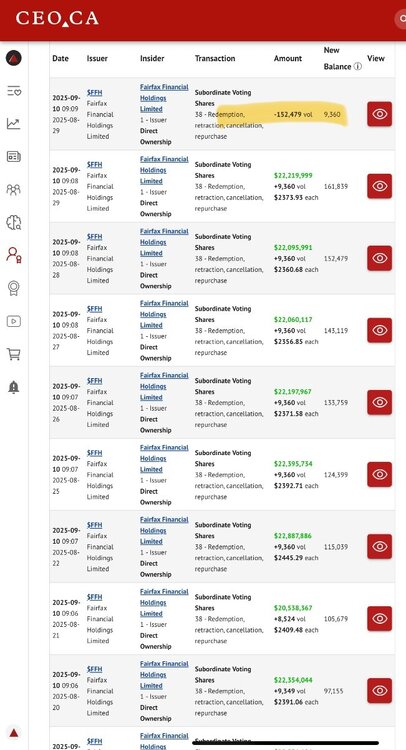Open the CEO.CA home logo
Screen dimensions: 406x750
point(57,19)
